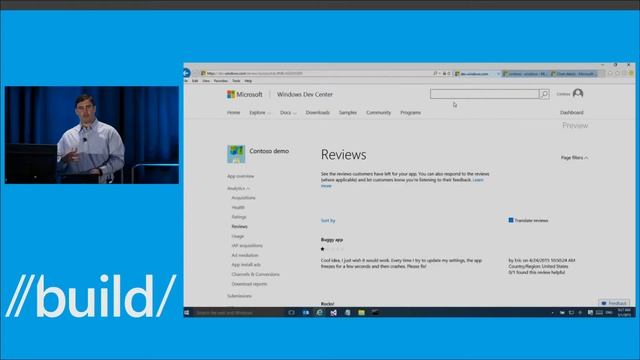Open the Programs nav link
This screenshot has width=640, height=360.
[410, 112]
